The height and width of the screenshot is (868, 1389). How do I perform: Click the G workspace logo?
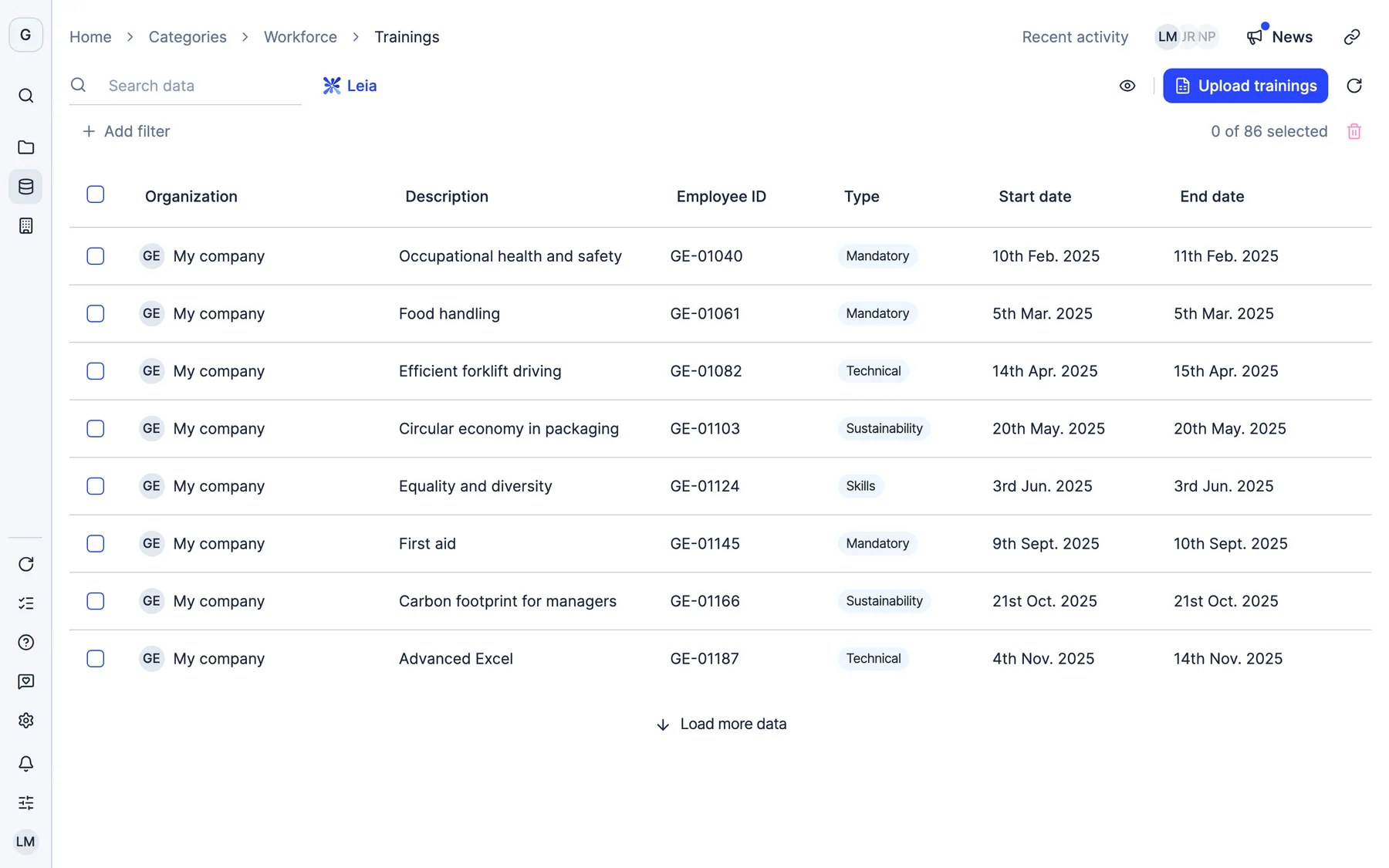pos(25,35)
